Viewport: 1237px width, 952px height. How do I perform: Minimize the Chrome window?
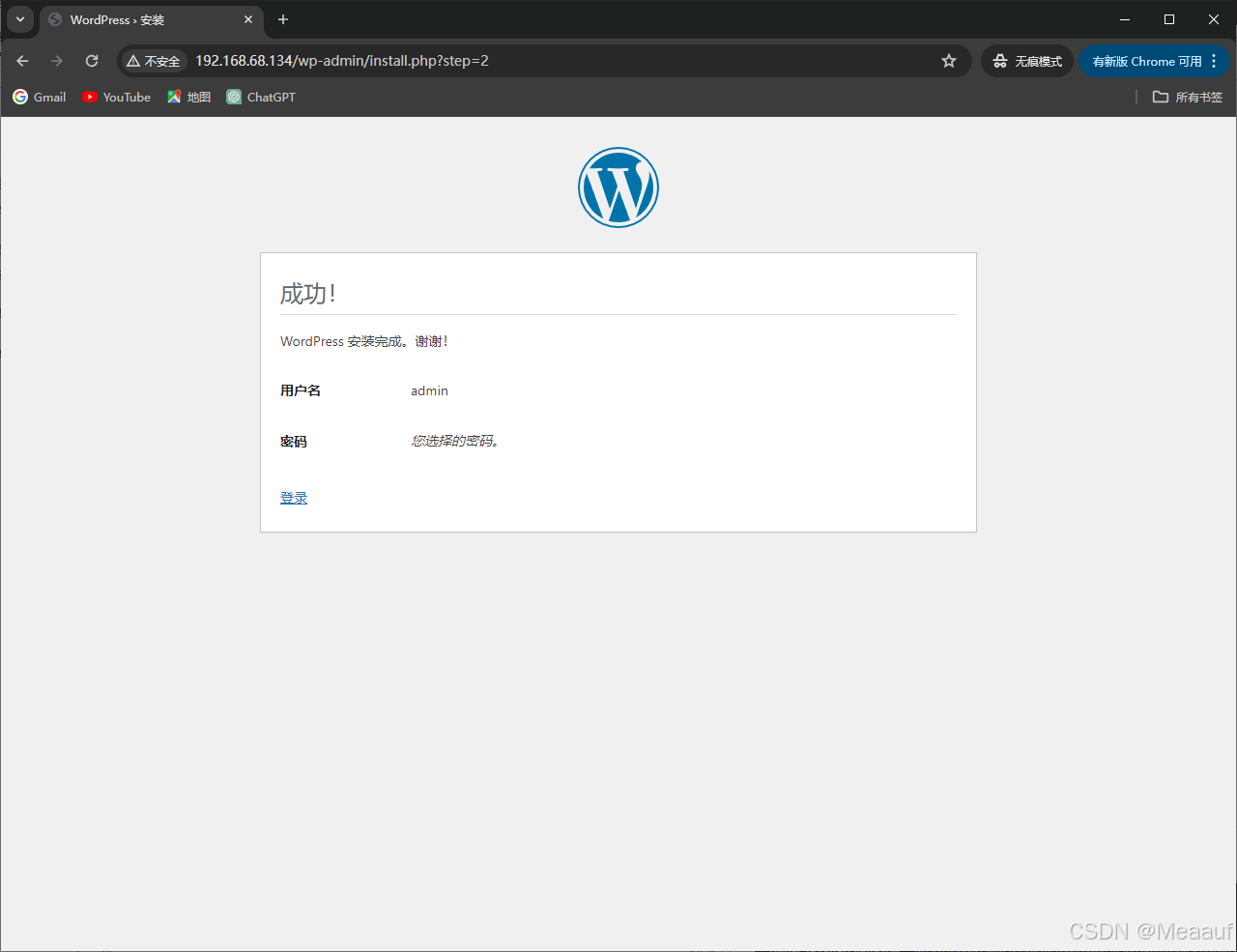coord(1125,19)
